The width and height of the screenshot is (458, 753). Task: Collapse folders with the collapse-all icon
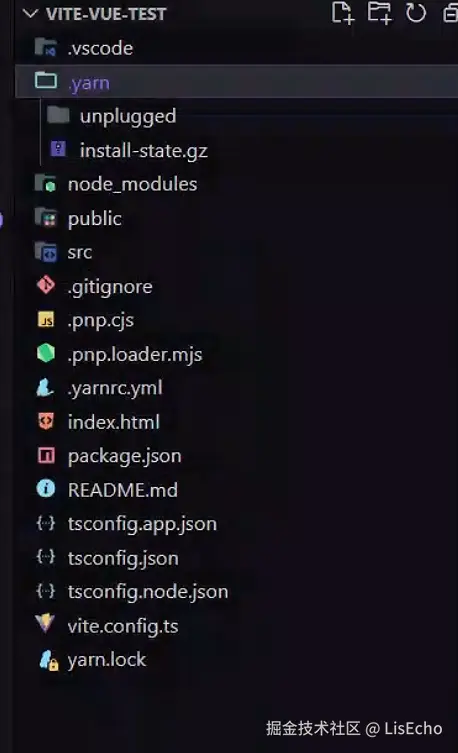coord(450,13)
